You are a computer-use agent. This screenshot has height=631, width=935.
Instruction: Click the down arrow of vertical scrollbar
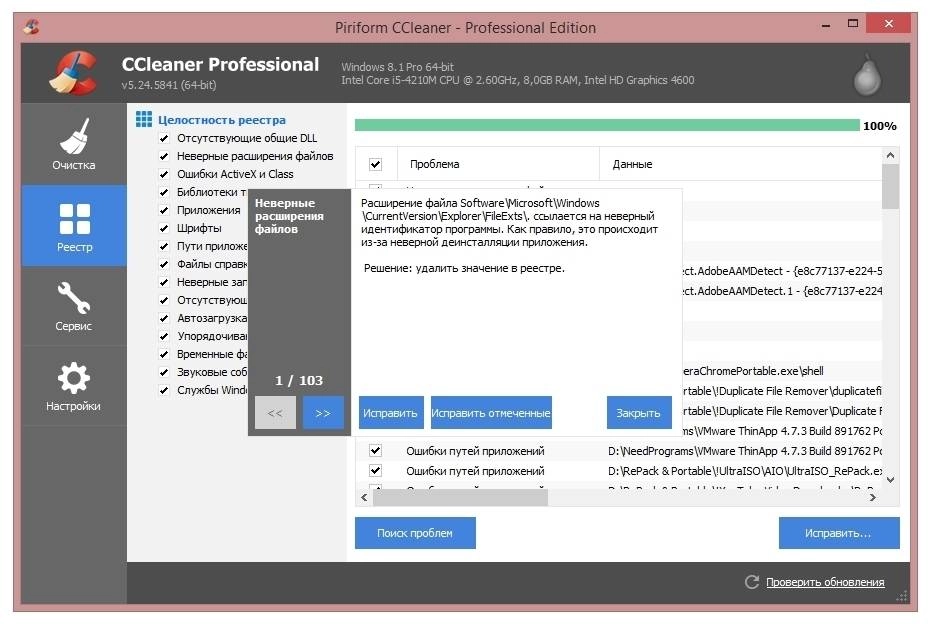(890, 480)
